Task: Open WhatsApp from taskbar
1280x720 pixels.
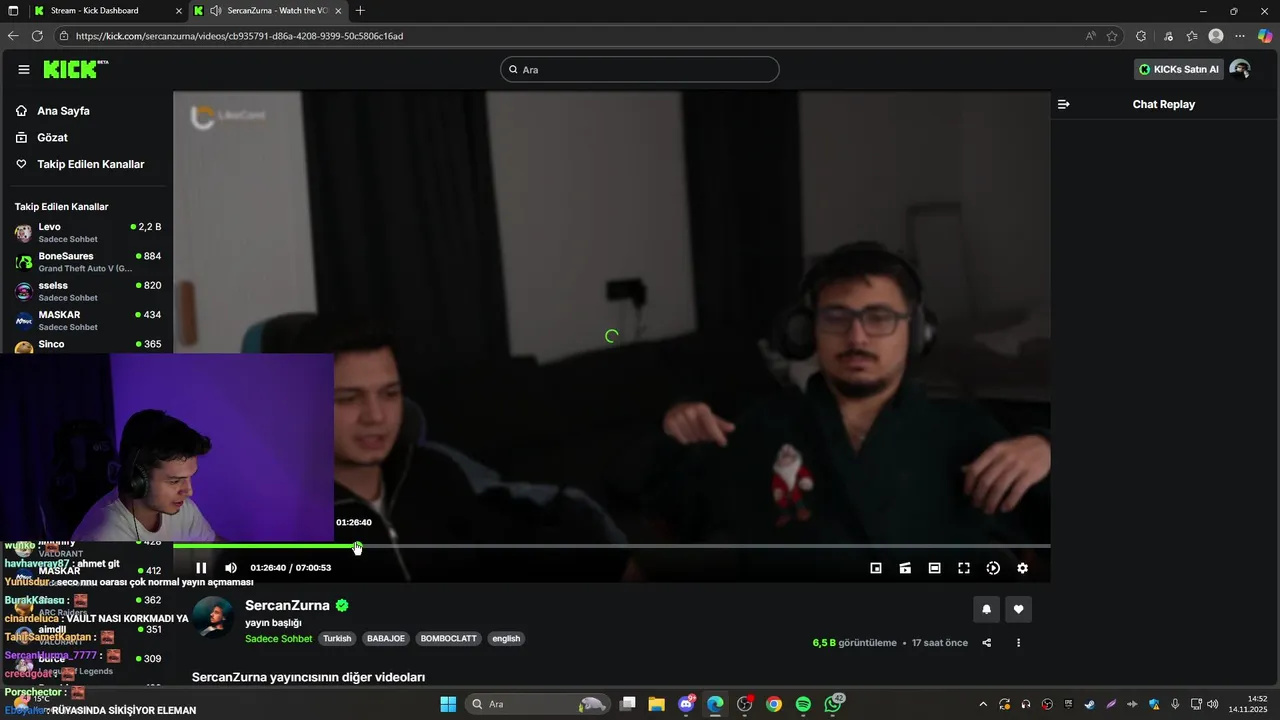Action: (x=833, y=704)
